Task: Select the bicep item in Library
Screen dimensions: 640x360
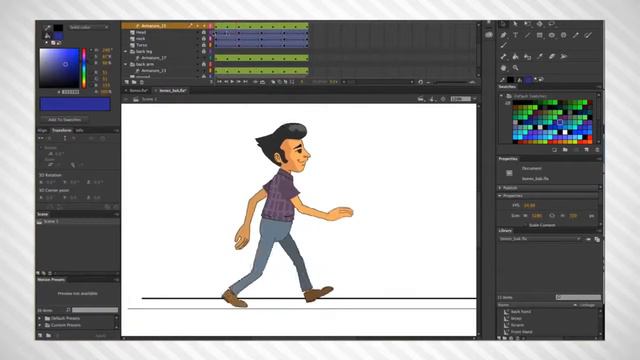Action: click(516, 318)
